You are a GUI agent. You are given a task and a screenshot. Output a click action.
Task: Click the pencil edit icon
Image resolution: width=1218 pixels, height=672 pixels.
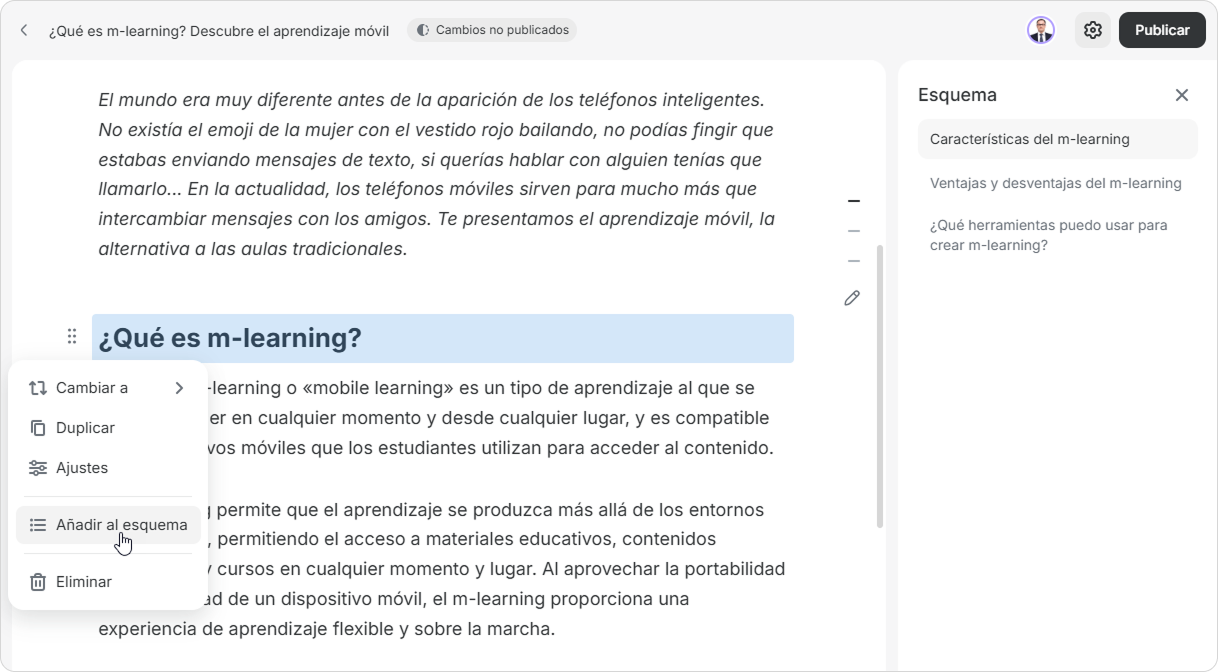pyautogui.click(x=852, y=298)
